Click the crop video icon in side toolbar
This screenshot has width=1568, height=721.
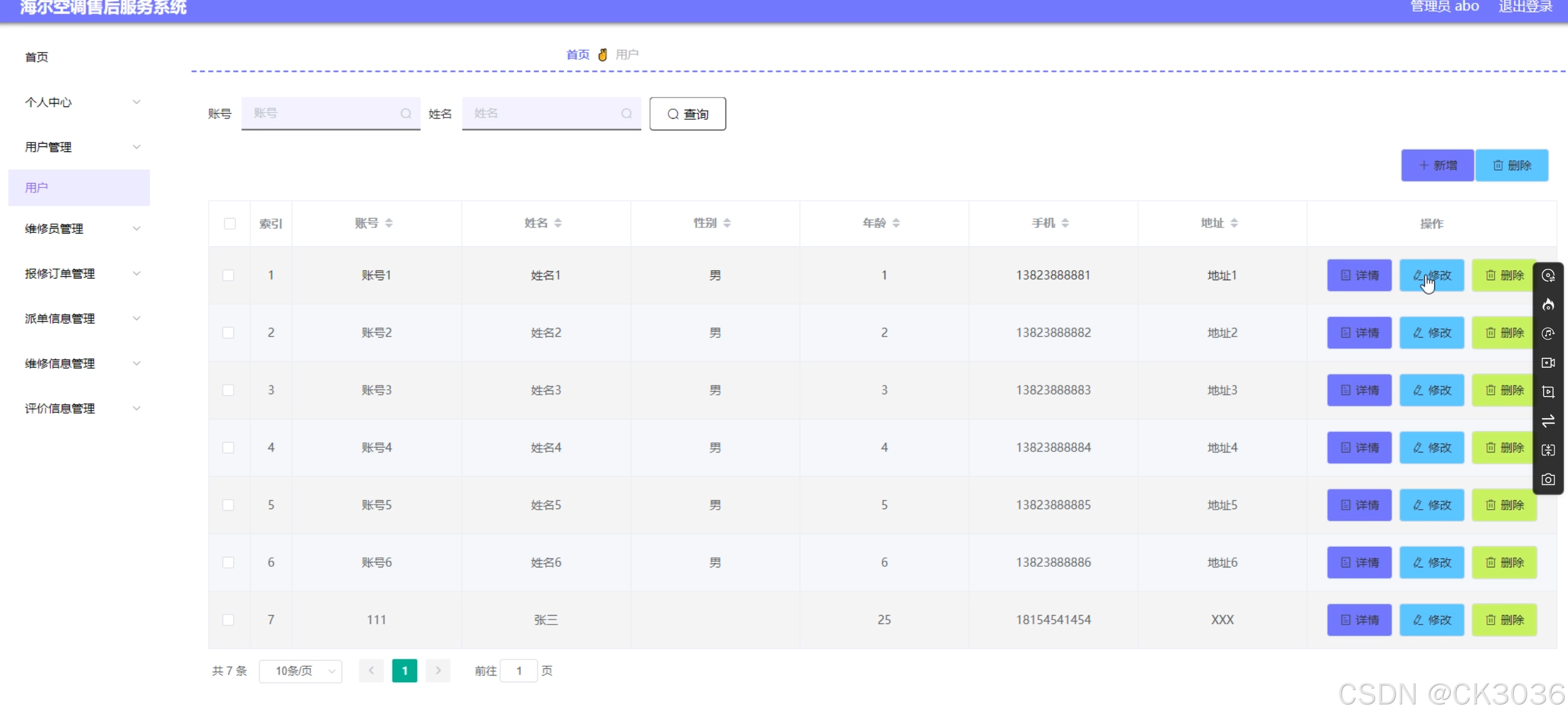pos(1548,392)
